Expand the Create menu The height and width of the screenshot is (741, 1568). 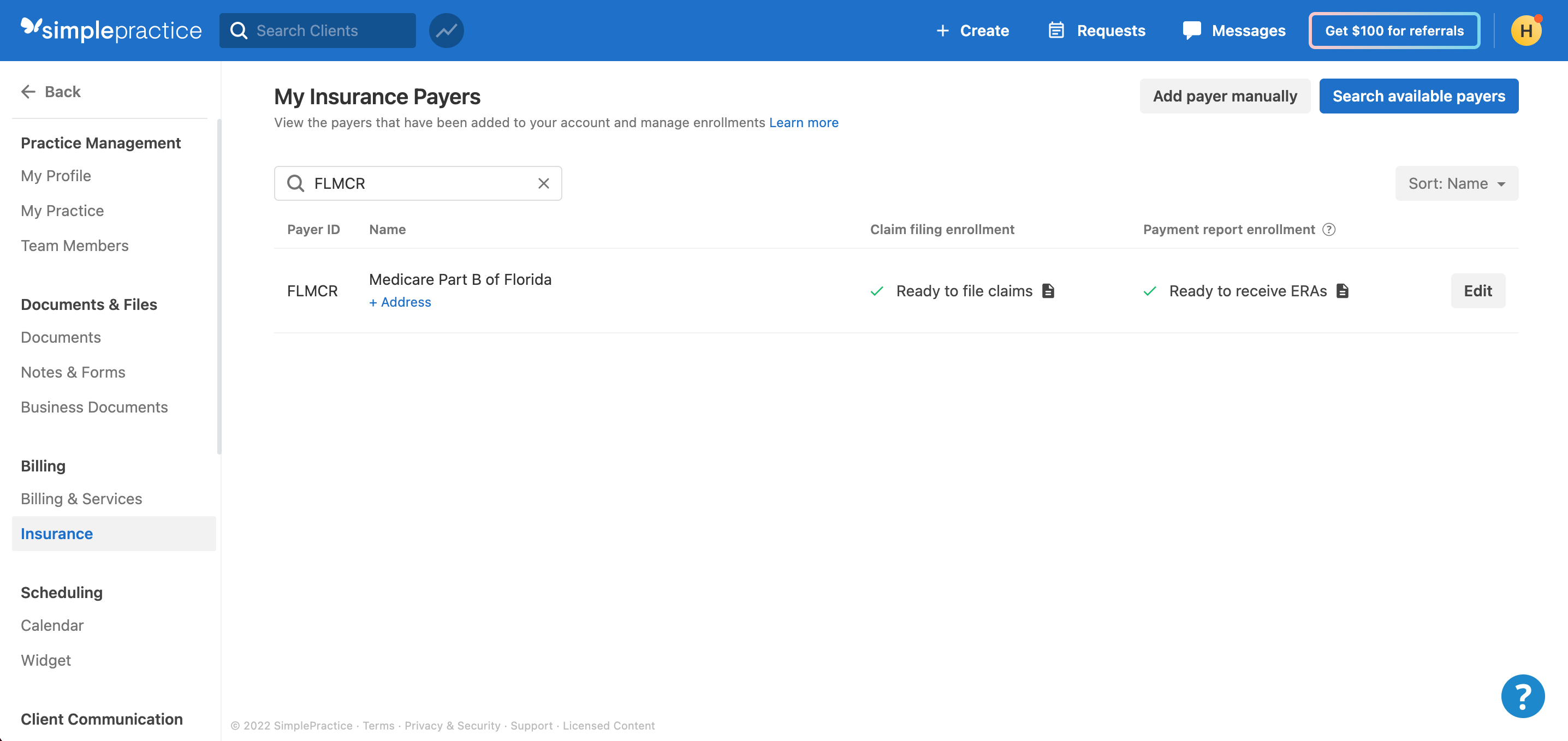pos(972,31)
